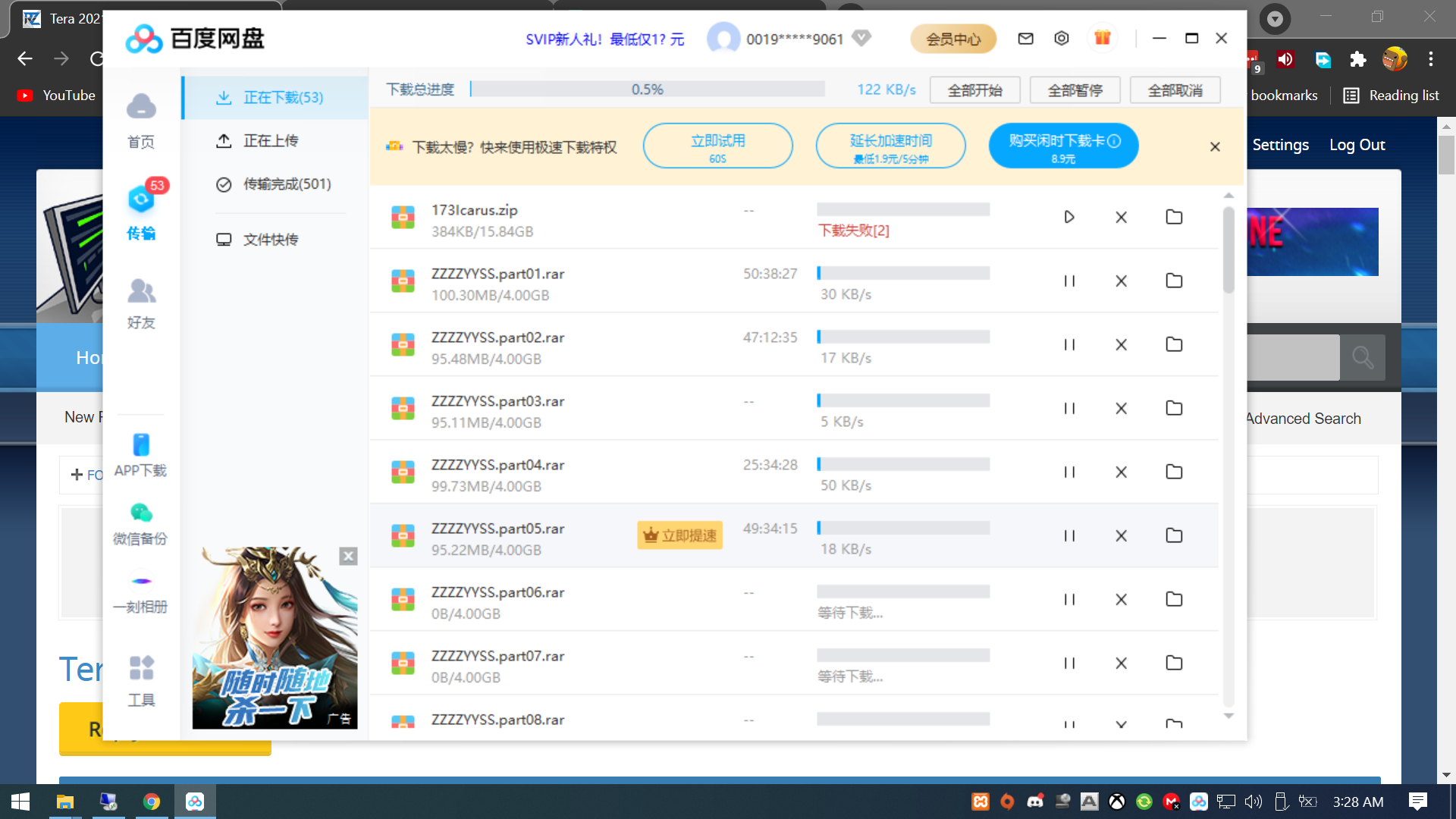Click Settings link in browser page

pos(1280,145)
